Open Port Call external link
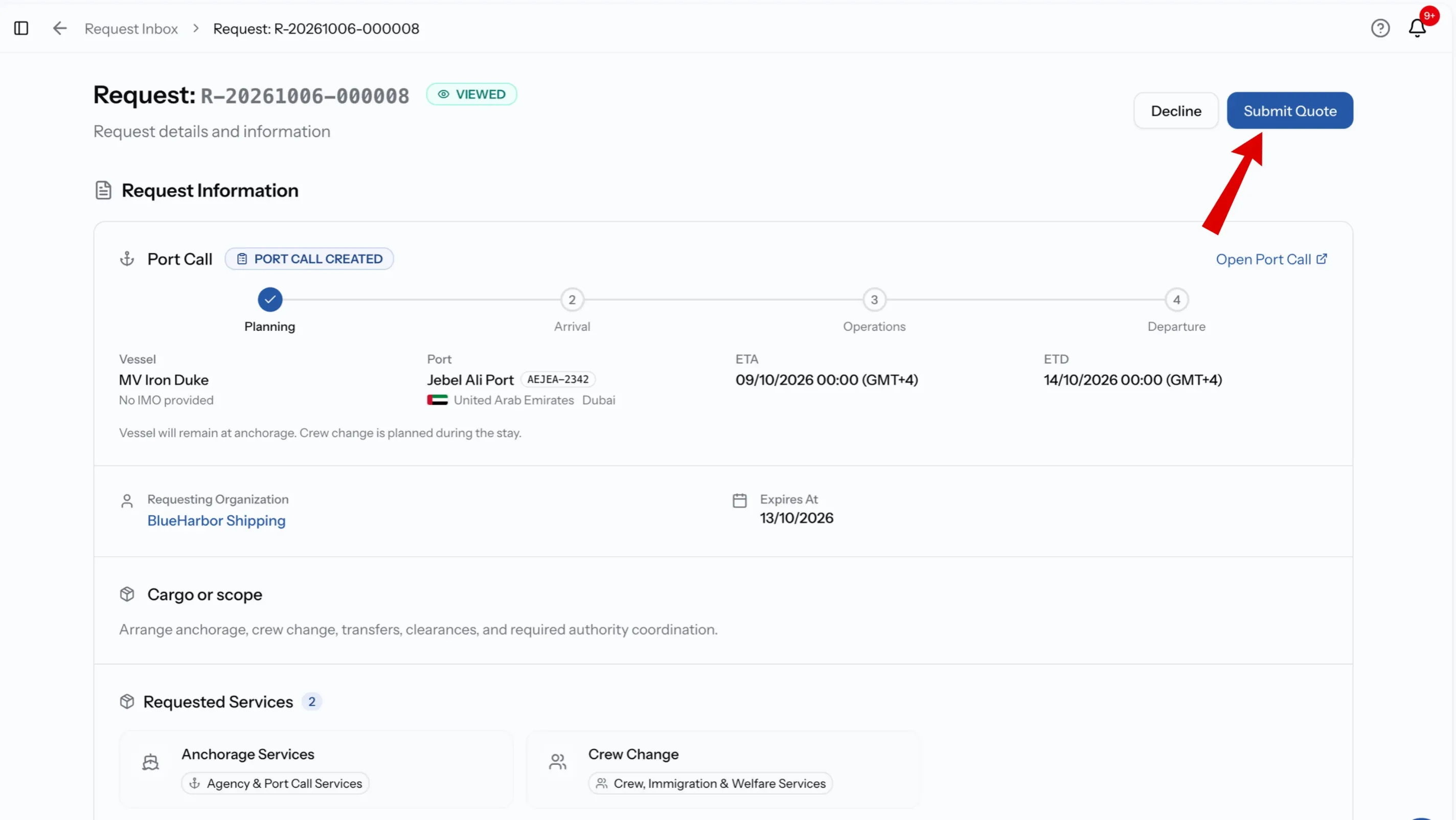This screenshot has height=820, width=1456. click(x=1272, y=259)
